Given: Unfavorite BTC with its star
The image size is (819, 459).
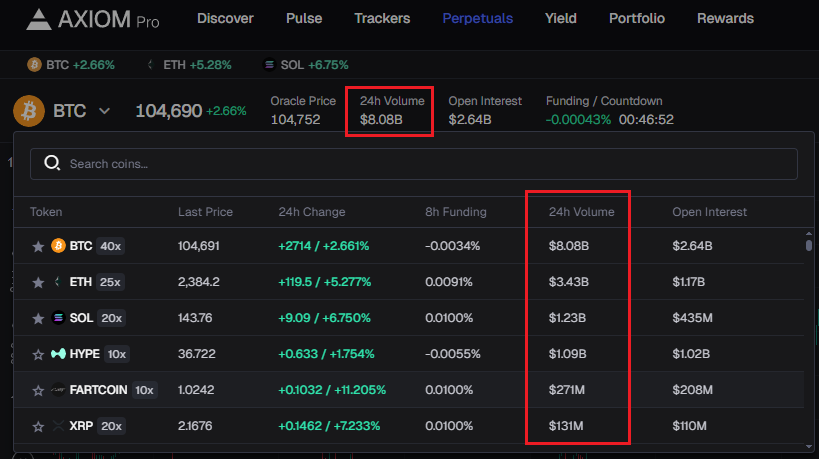Looking at the screenshot, I should coord(38,246).
